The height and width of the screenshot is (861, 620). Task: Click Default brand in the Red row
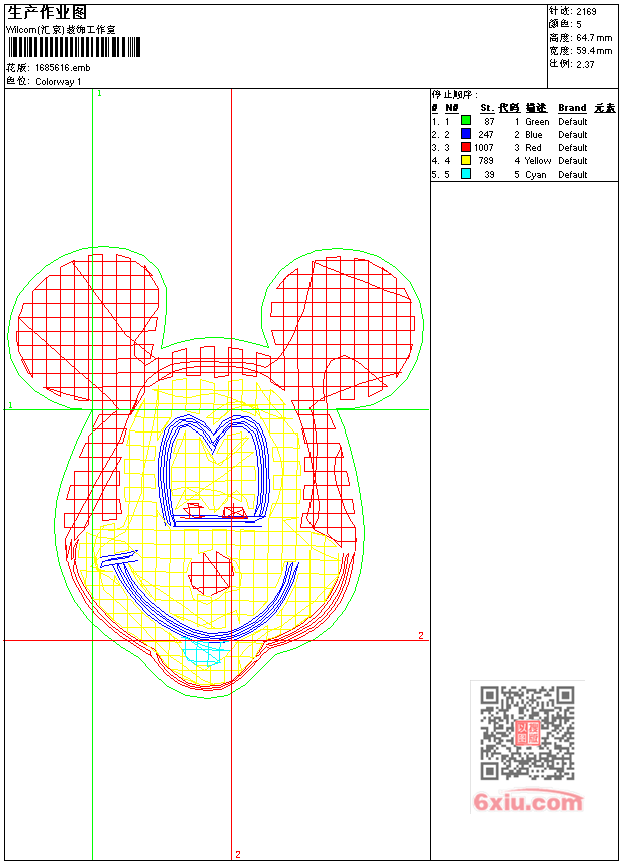[x=573, y=148]
